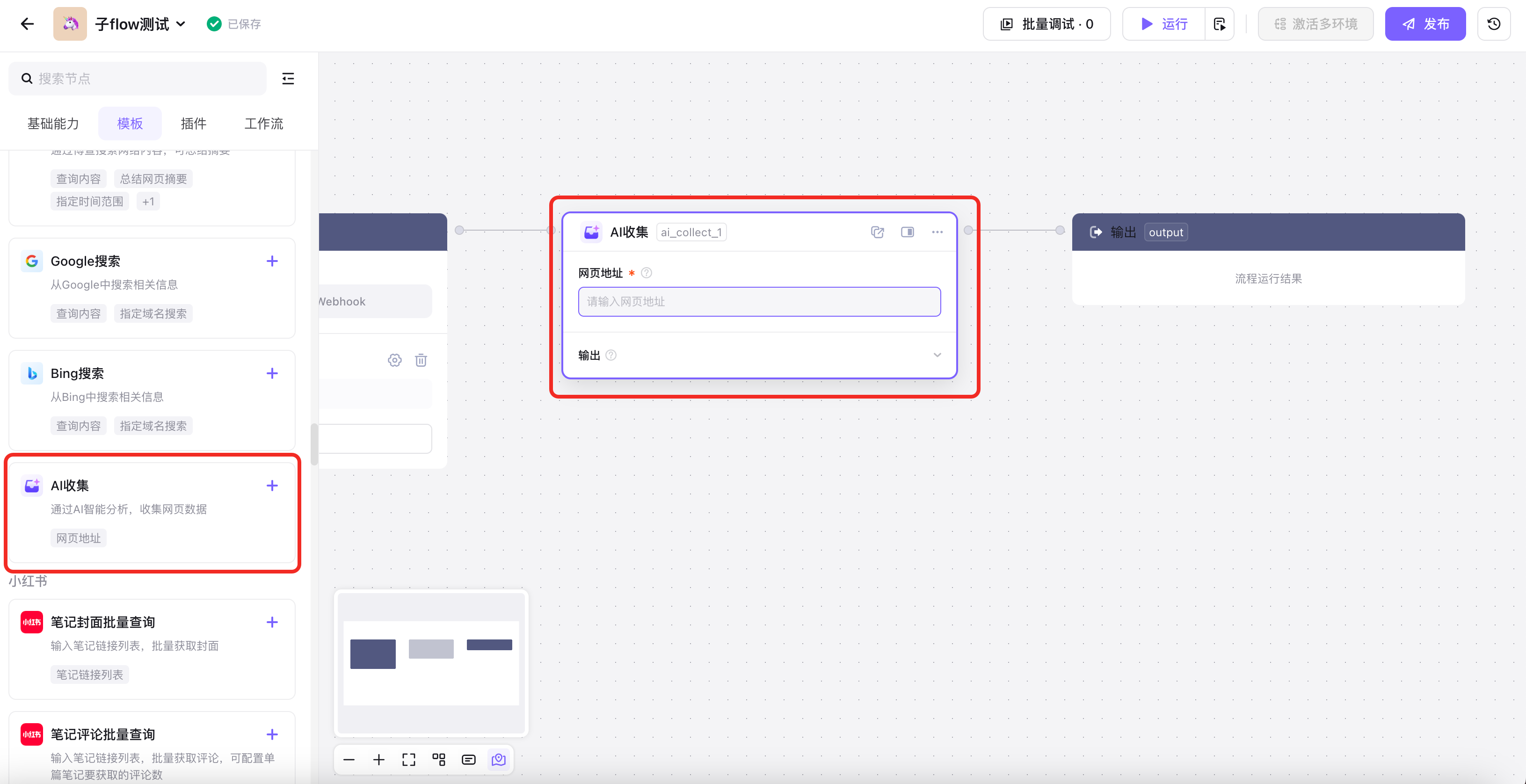Add the AI收集 template node
The width and height of the screenshot is (1526, 784).
tap(272, 486)
